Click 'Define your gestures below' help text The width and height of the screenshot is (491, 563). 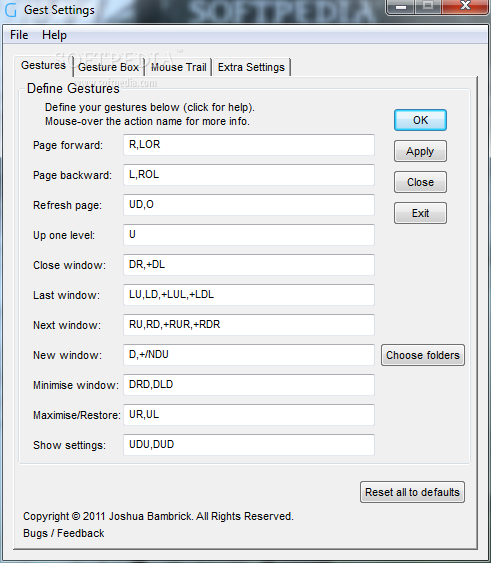point(149,107)
